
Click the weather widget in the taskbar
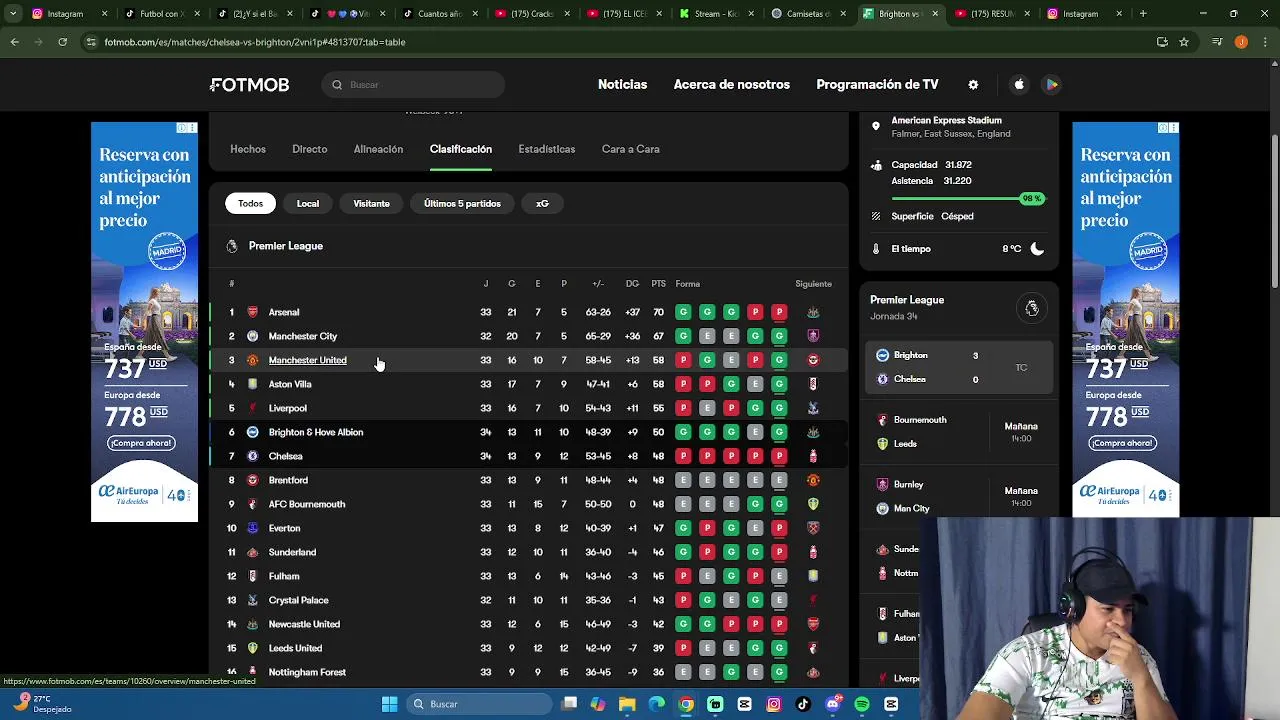pos(44,704)
